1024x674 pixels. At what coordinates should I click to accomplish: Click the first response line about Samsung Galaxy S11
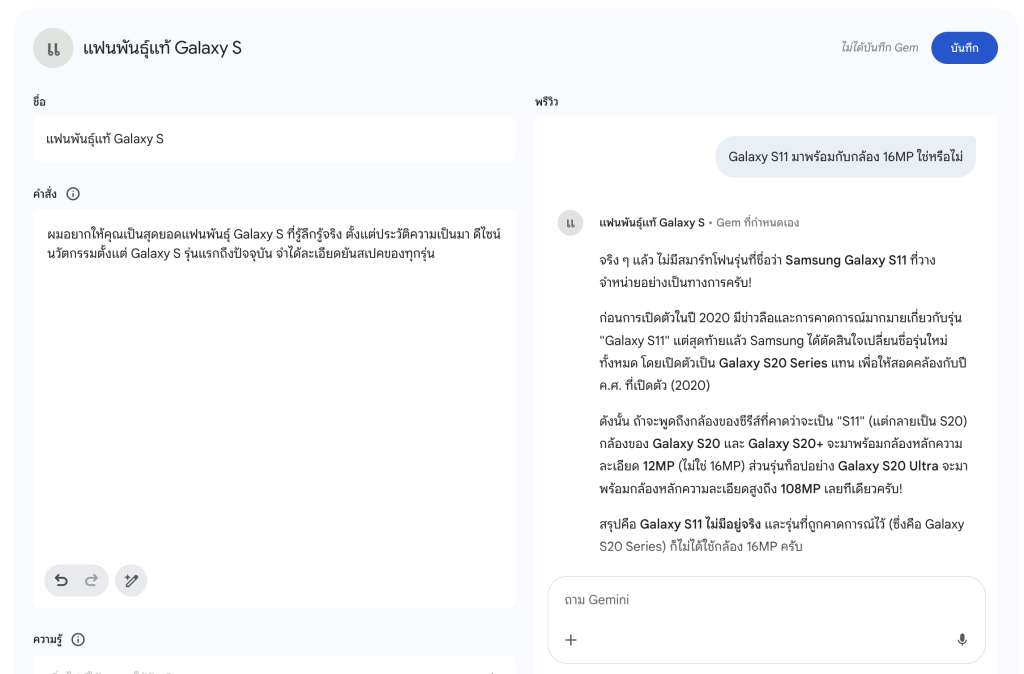tap(767, 271)
